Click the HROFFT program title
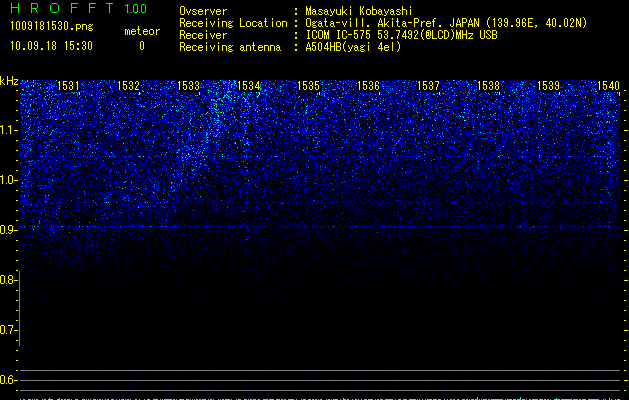629x400 pixels. pyautogui.click(x=62, y=8)
